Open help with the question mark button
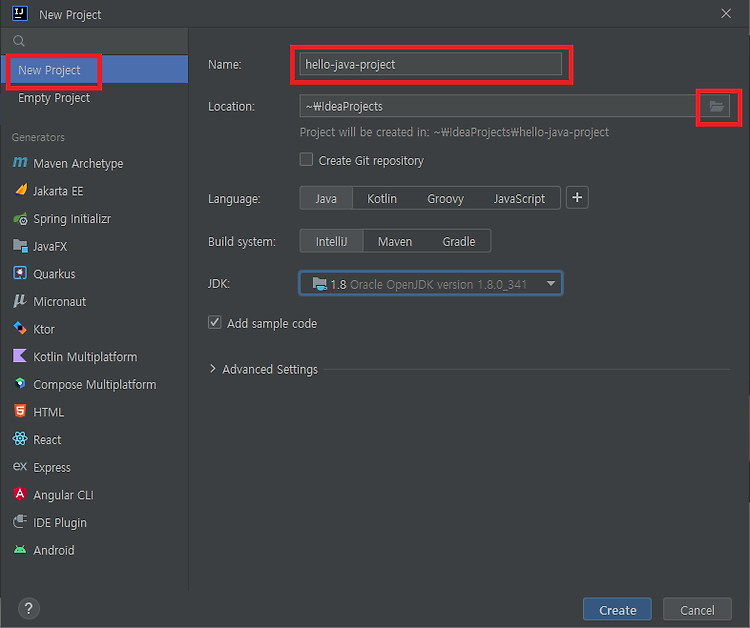Viewport: 750px width, 628px height. tap(29, 608)
